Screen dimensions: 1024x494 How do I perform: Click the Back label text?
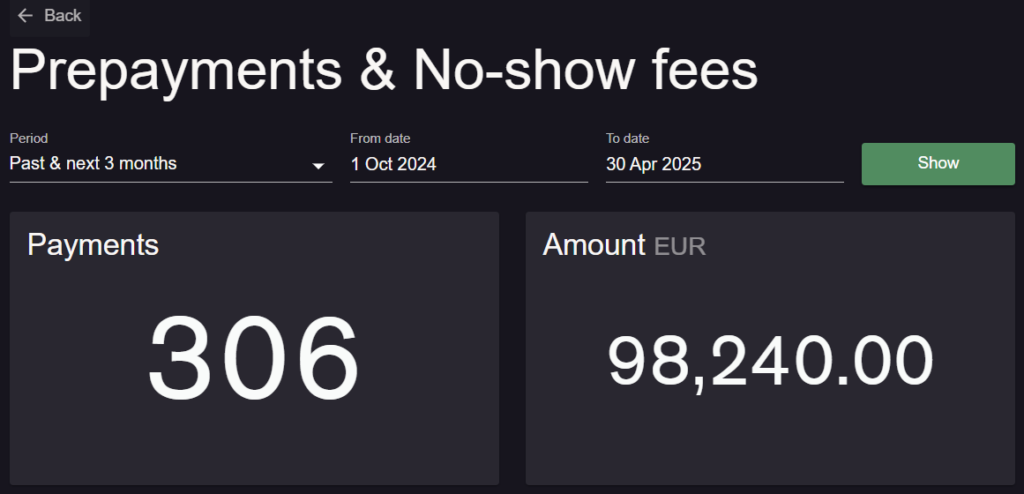coord(63,15)
